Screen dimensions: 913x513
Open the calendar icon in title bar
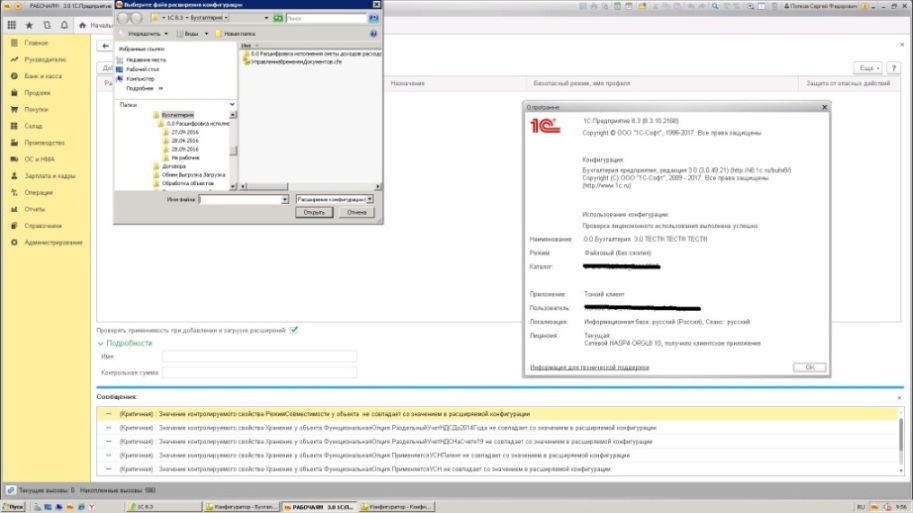tap(629, 6)
